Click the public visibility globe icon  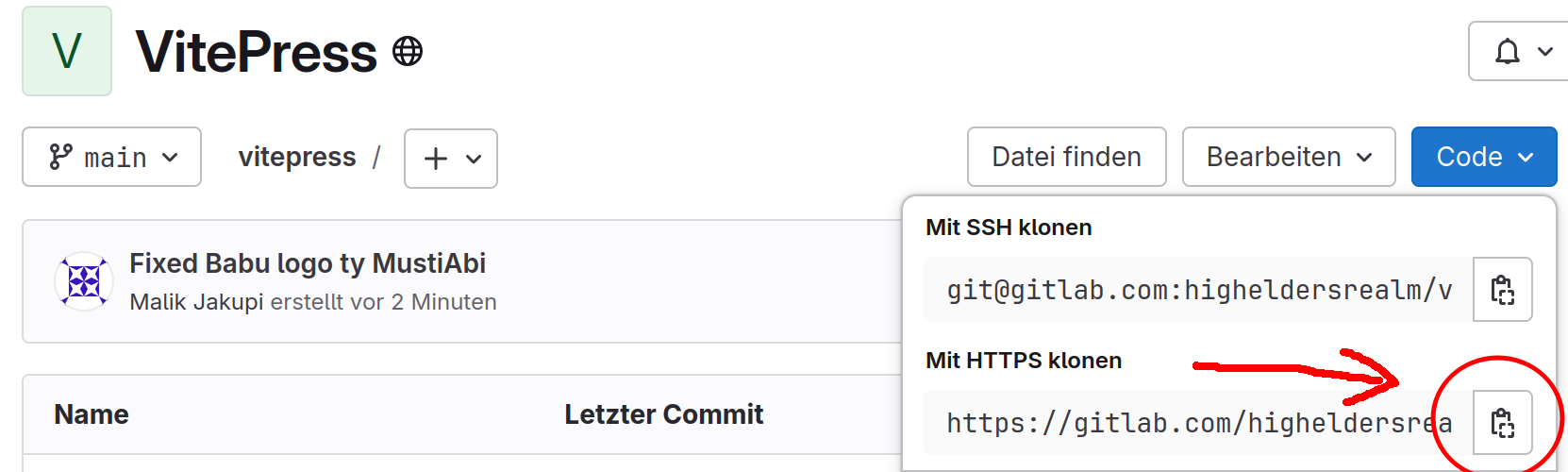coord(408,51)
